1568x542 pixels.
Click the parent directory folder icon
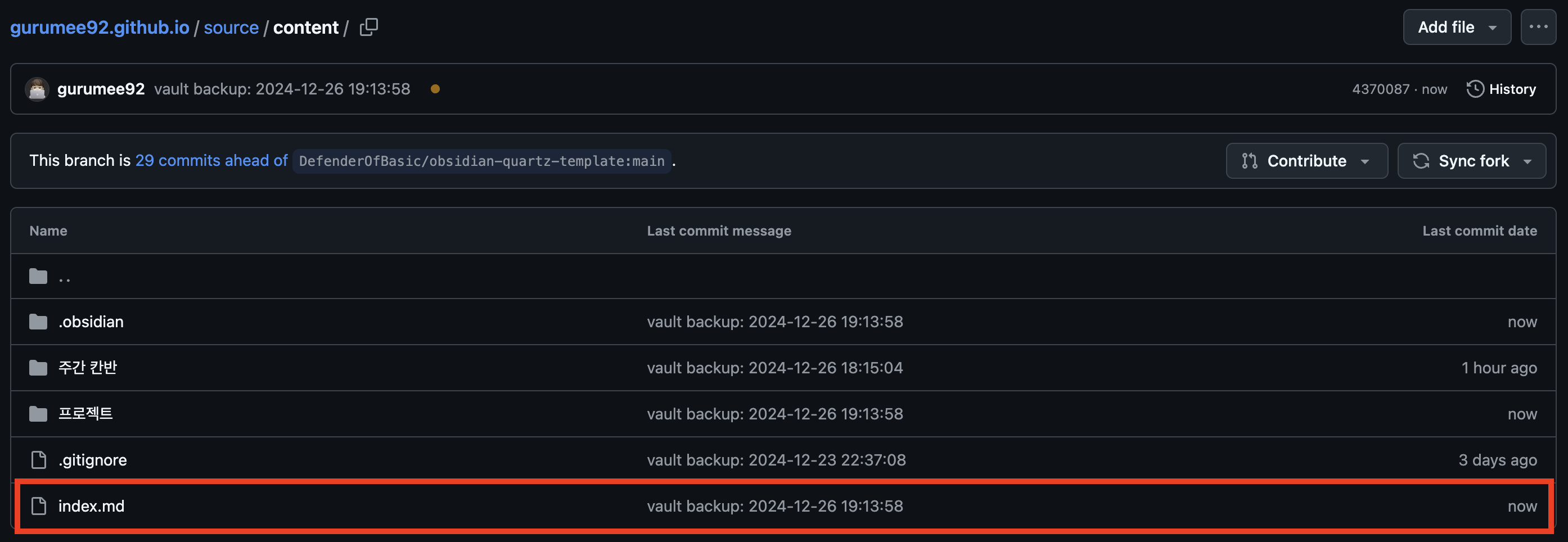[38, 276]
